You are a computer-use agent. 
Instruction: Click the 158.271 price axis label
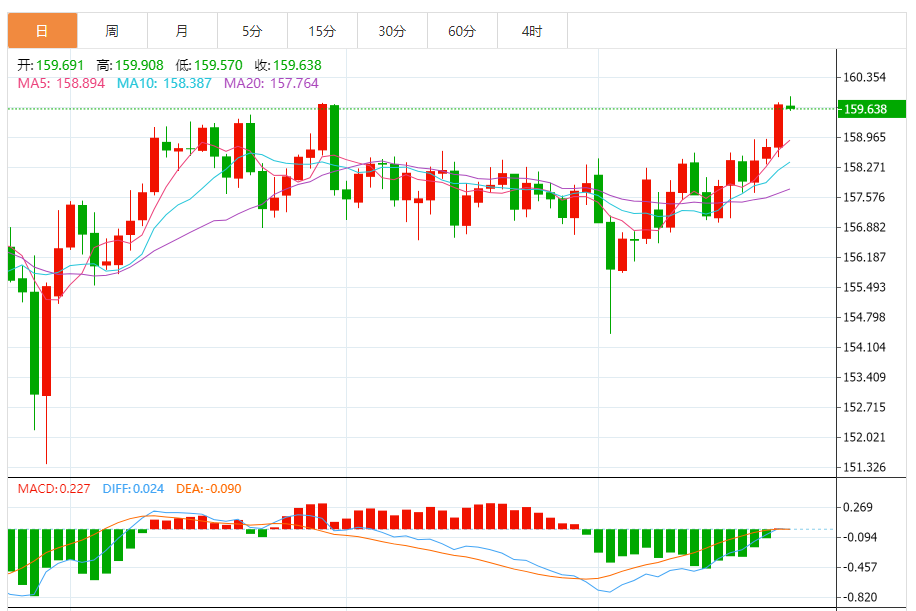(x=864, y=168)
